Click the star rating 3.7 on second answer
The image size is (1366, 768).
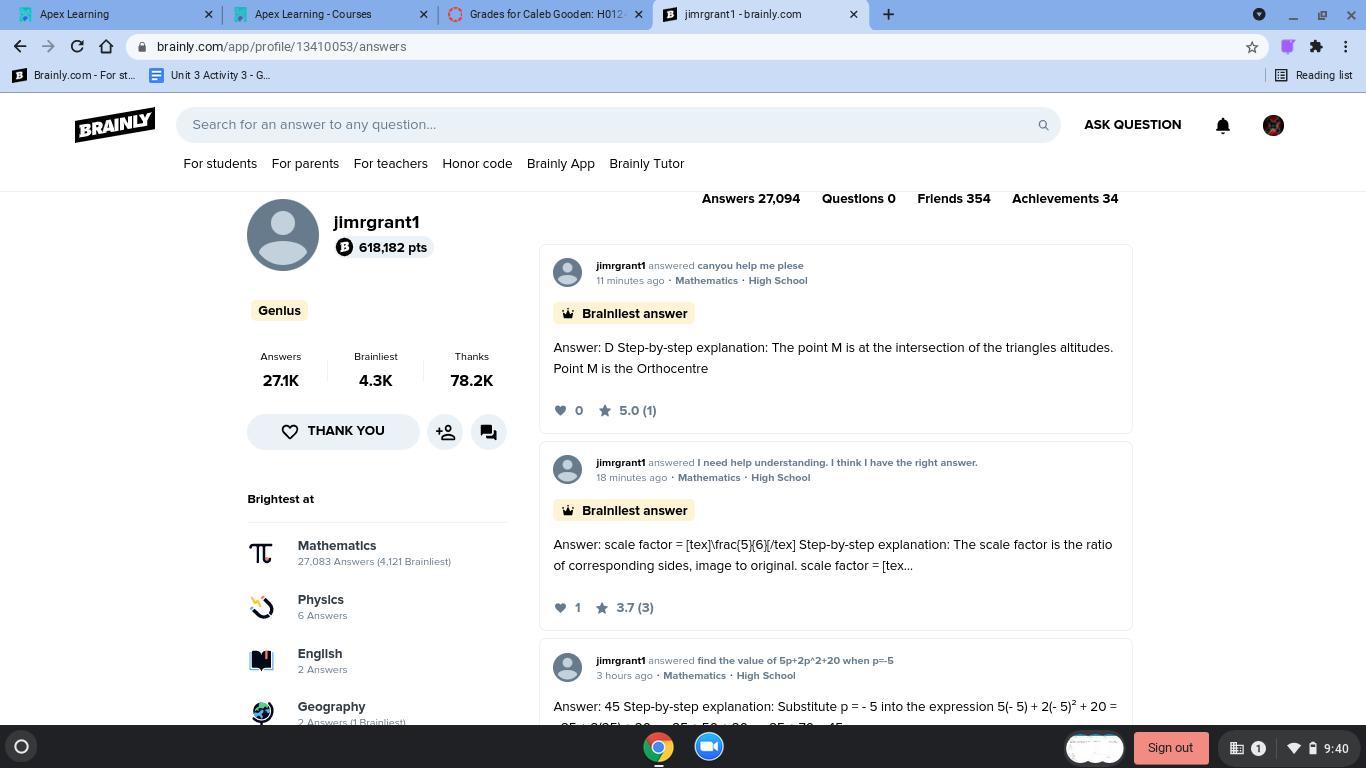click(624, 607)
